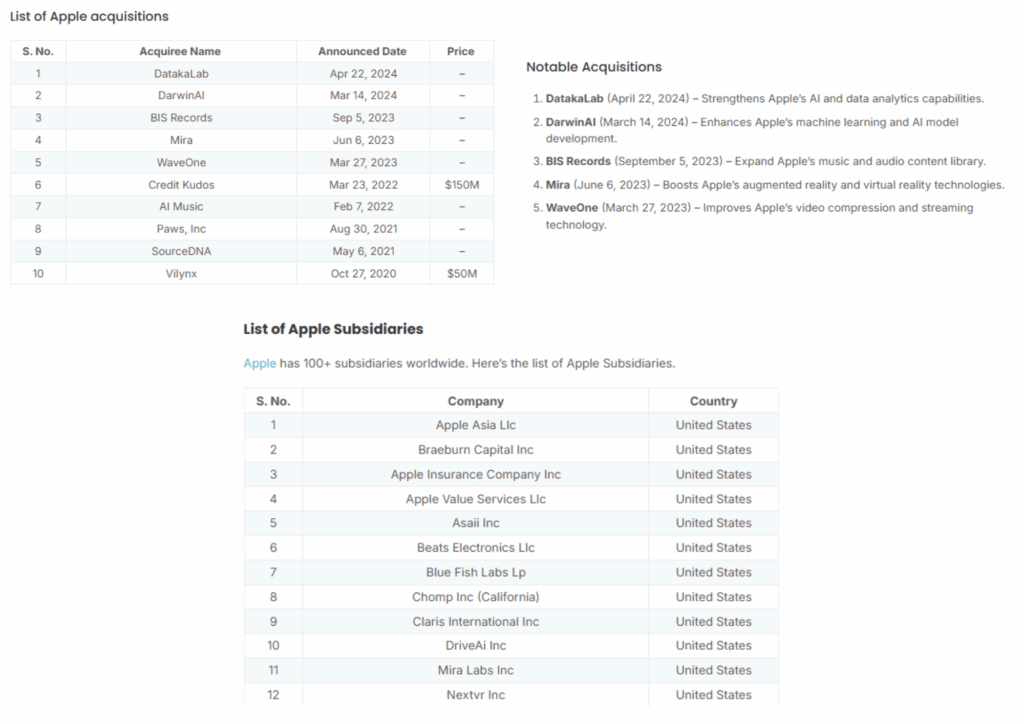Image resolution: width=1024 pixels, height=724 pixels.
Task: Click the Credit Kudos acquiree cell
Action: [181, 184]
